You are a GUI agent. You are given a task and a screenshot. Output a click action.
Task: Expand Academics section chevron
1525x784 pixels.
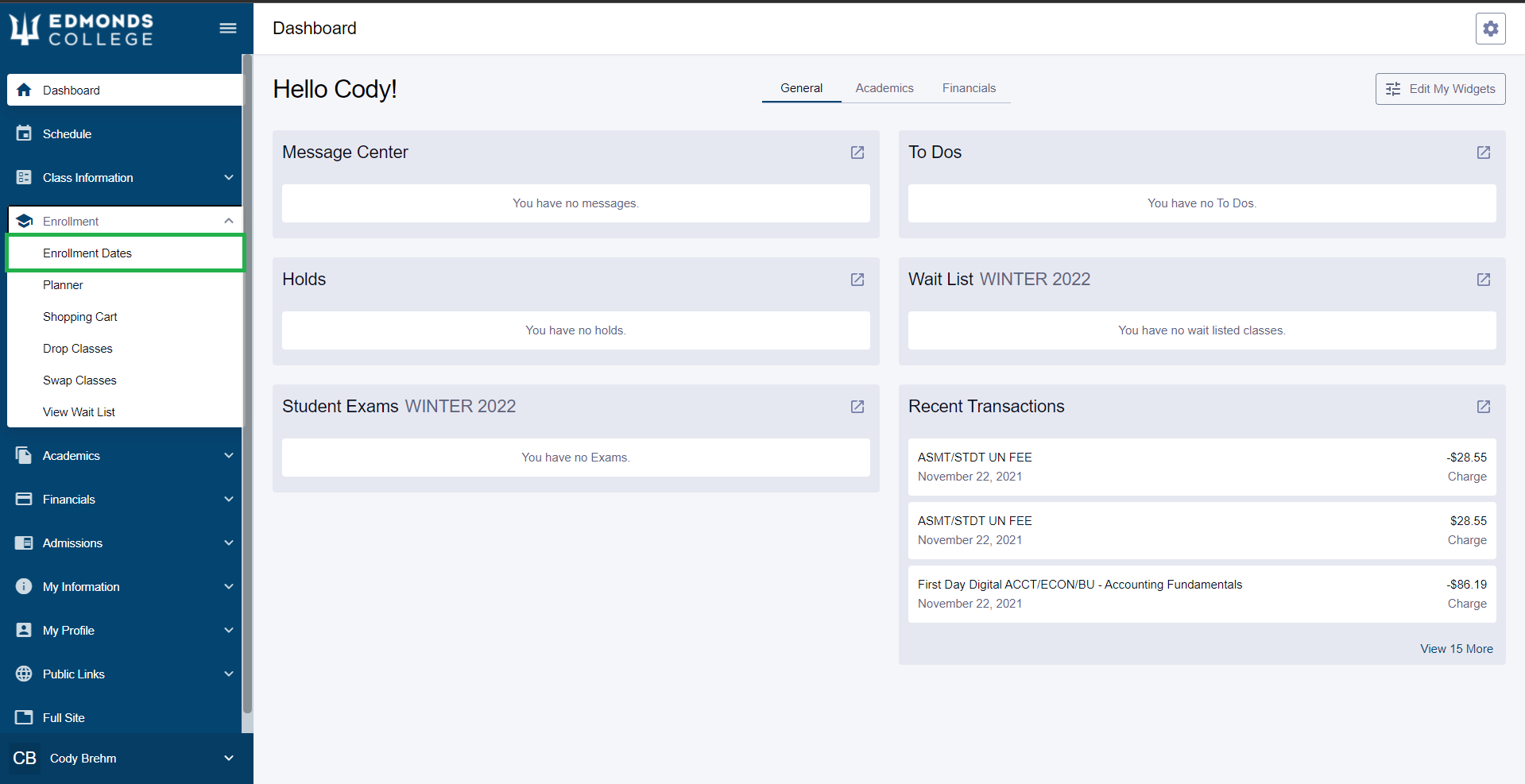[229, 455]
